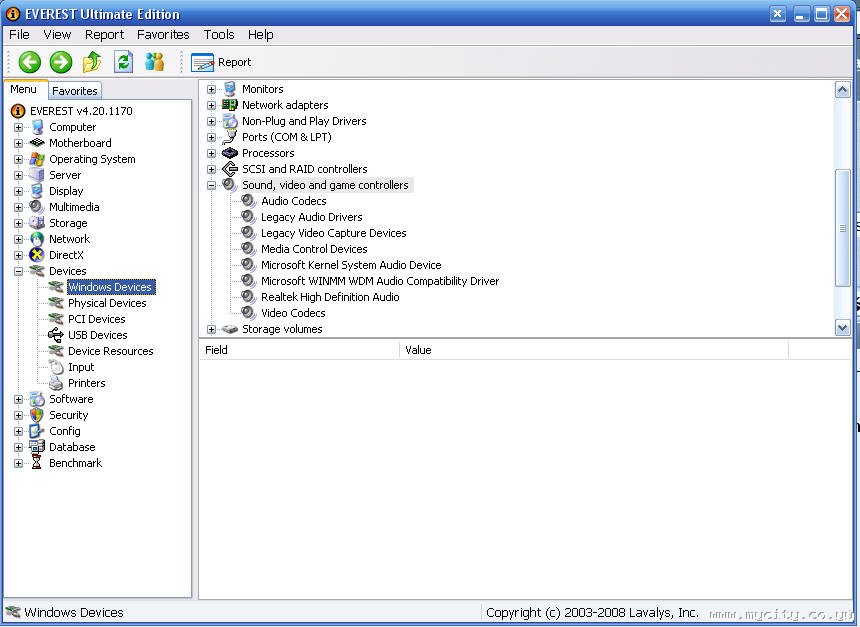
Task: Collapse the Devices node in menu
Action: [x=18, y=271]
